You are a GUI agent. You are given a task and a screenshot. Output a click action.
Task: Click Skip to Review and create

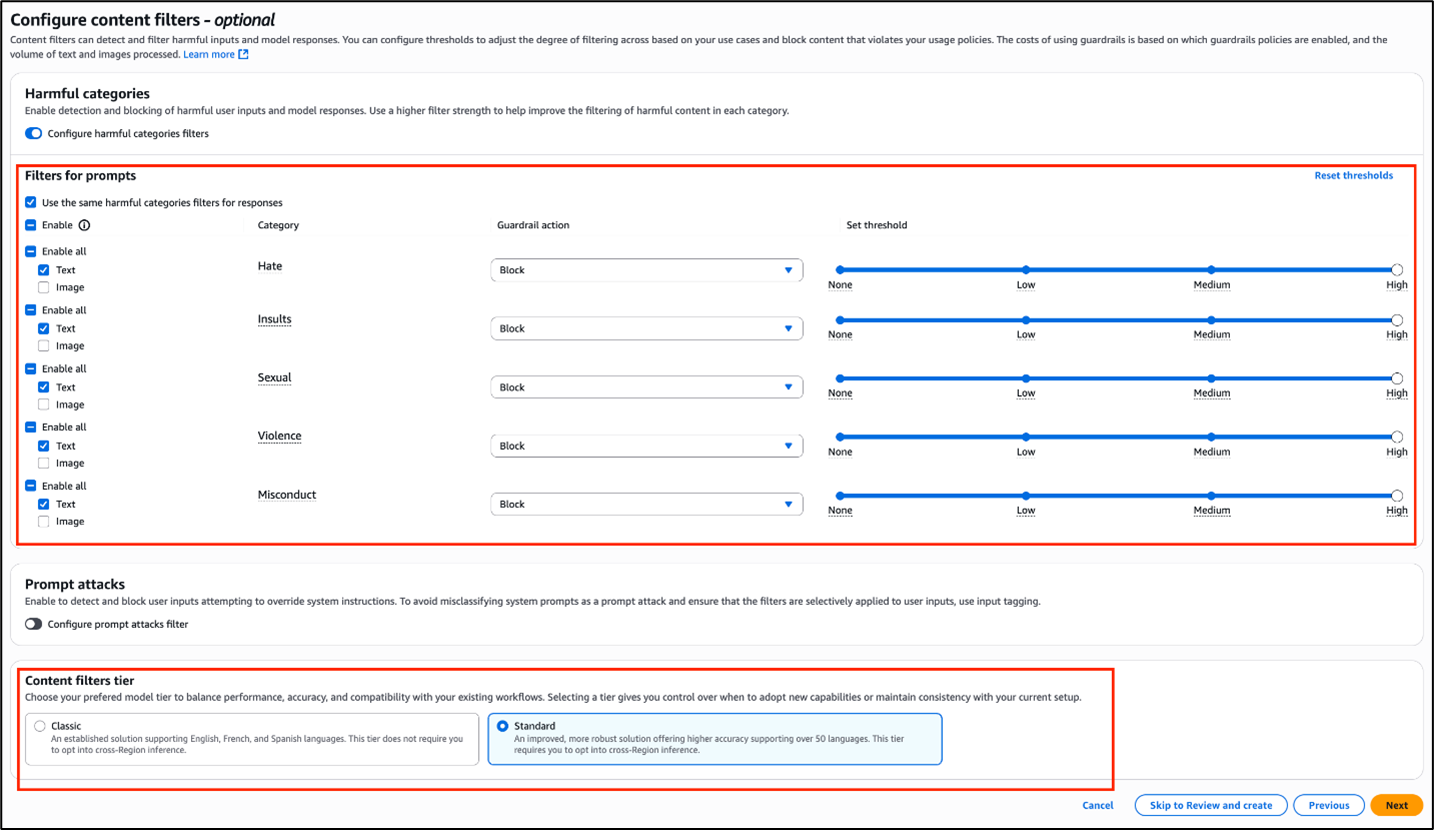[1210, 805]
